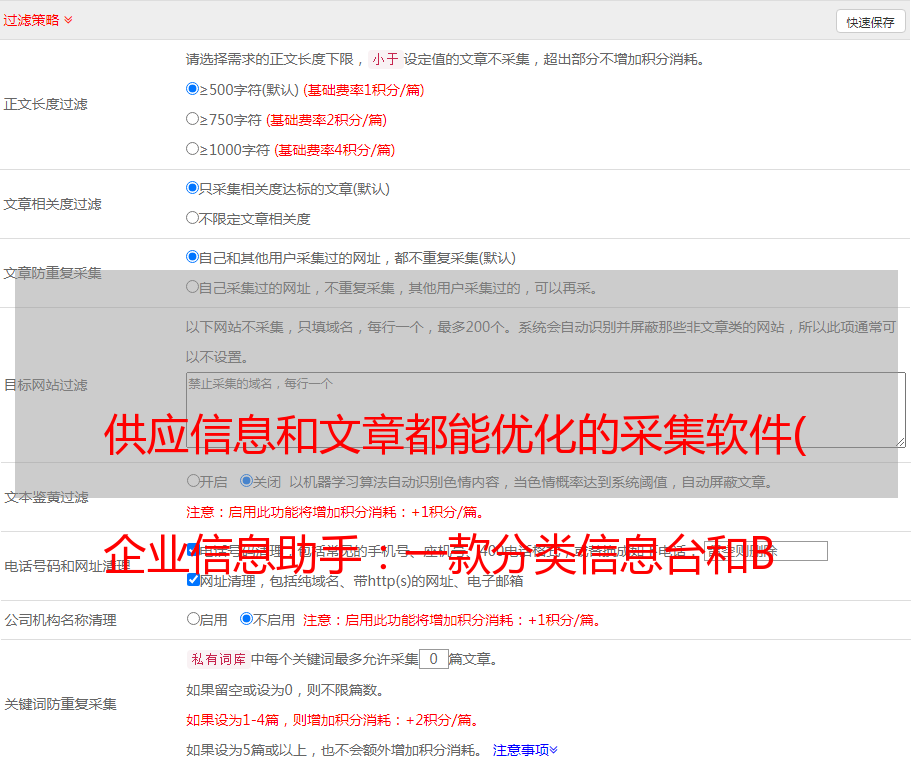Toggle the 网址清理 checkbox
The height and width of the screenshot is (768, 912).
click(193, 580)
